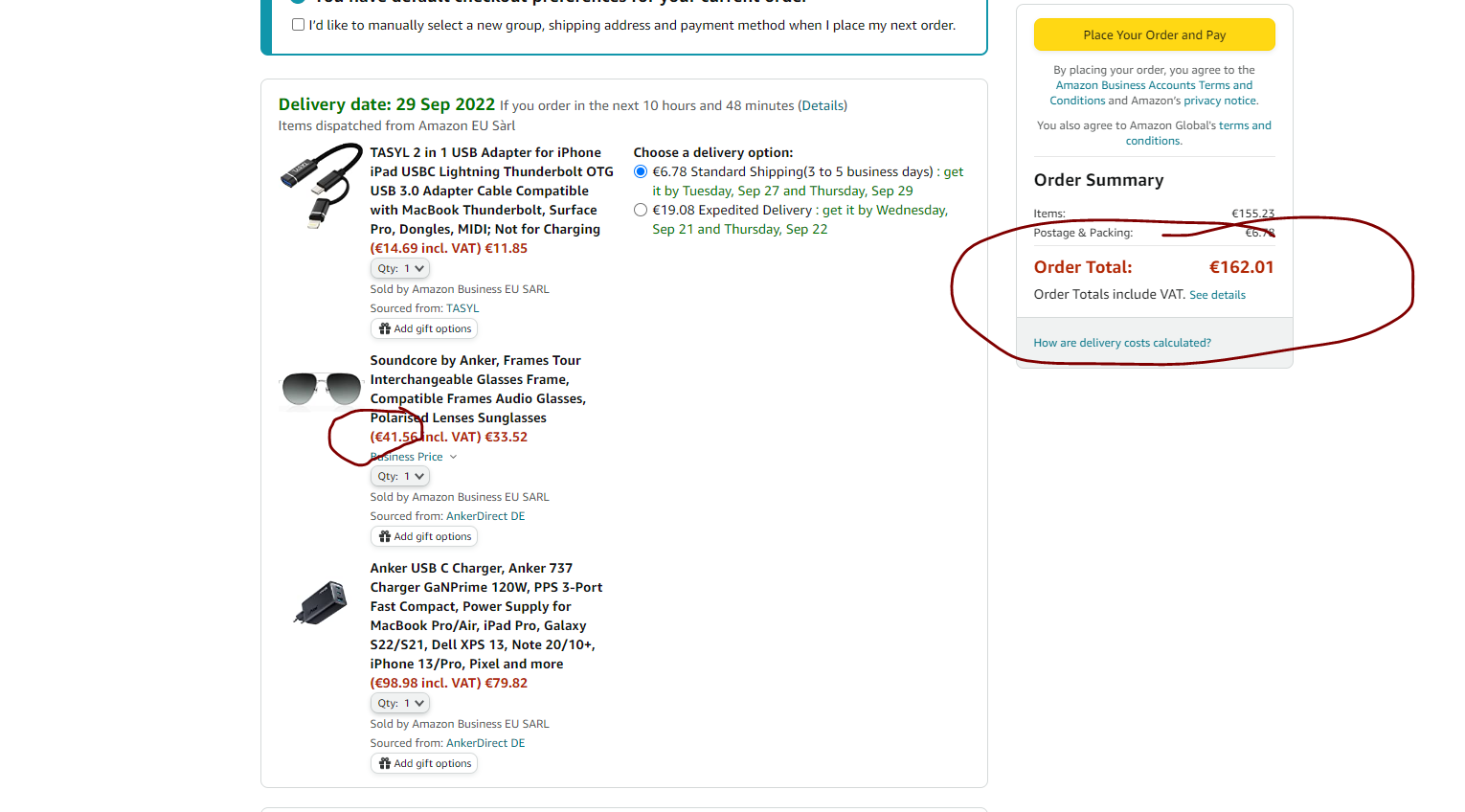Image resolution: width=1465 pixels, height=812 pixels.
Task: Open the delivery date Details link
Action: click(823, 105)
